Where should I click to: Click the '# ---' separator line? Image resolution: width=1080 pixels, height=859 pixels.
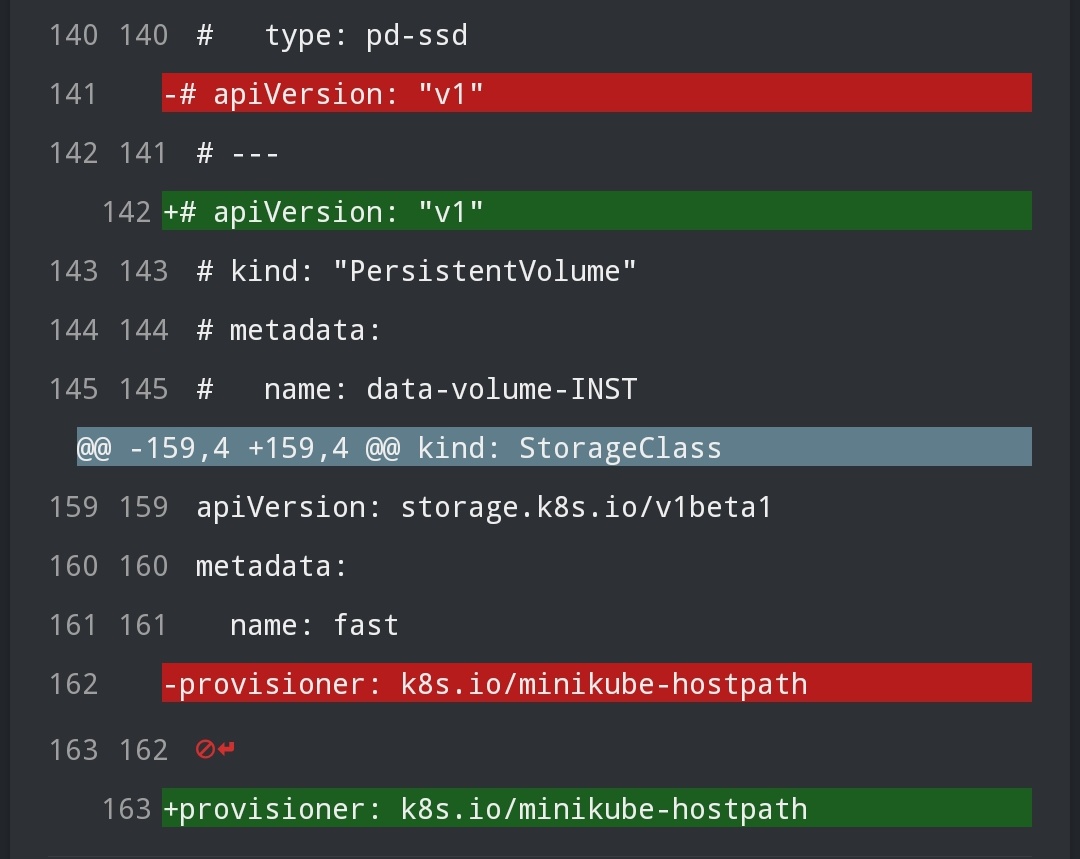(x=238, y=153)
